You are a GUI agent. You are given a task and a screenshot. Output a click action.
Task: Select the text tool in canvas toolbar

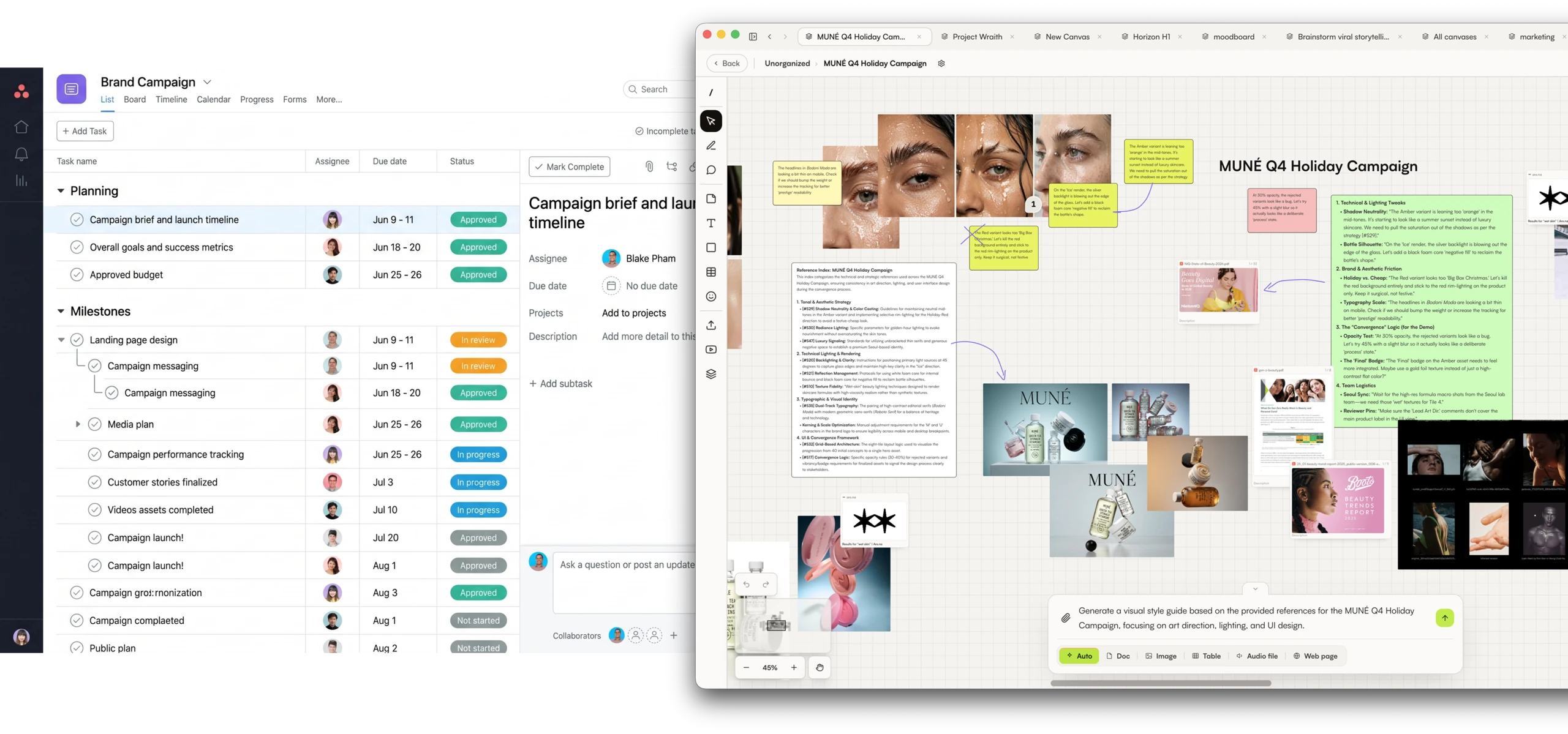click(x=711, y=223)
